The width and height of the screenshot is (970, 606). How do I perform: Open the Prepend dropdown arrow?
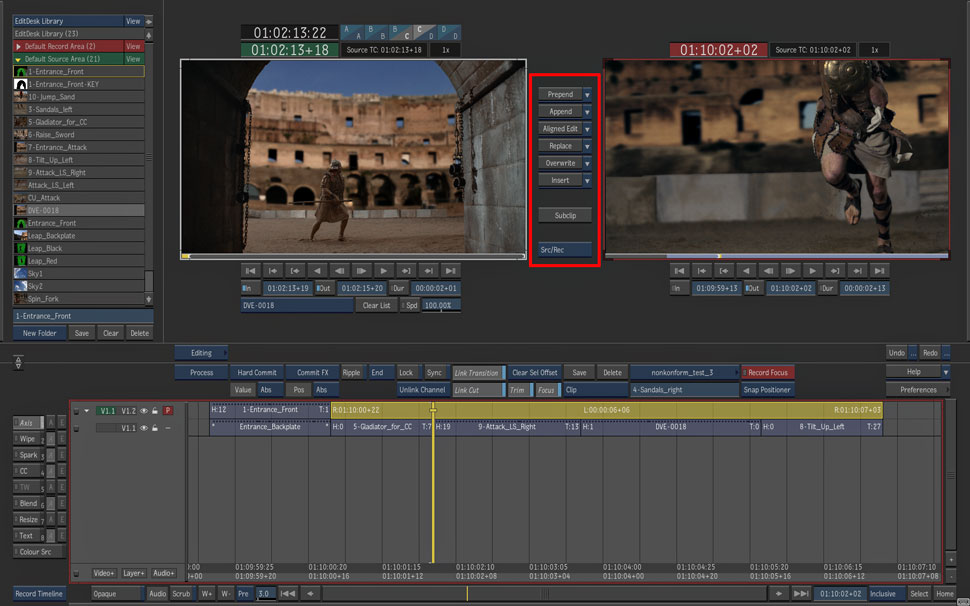[x=587, y=95]
